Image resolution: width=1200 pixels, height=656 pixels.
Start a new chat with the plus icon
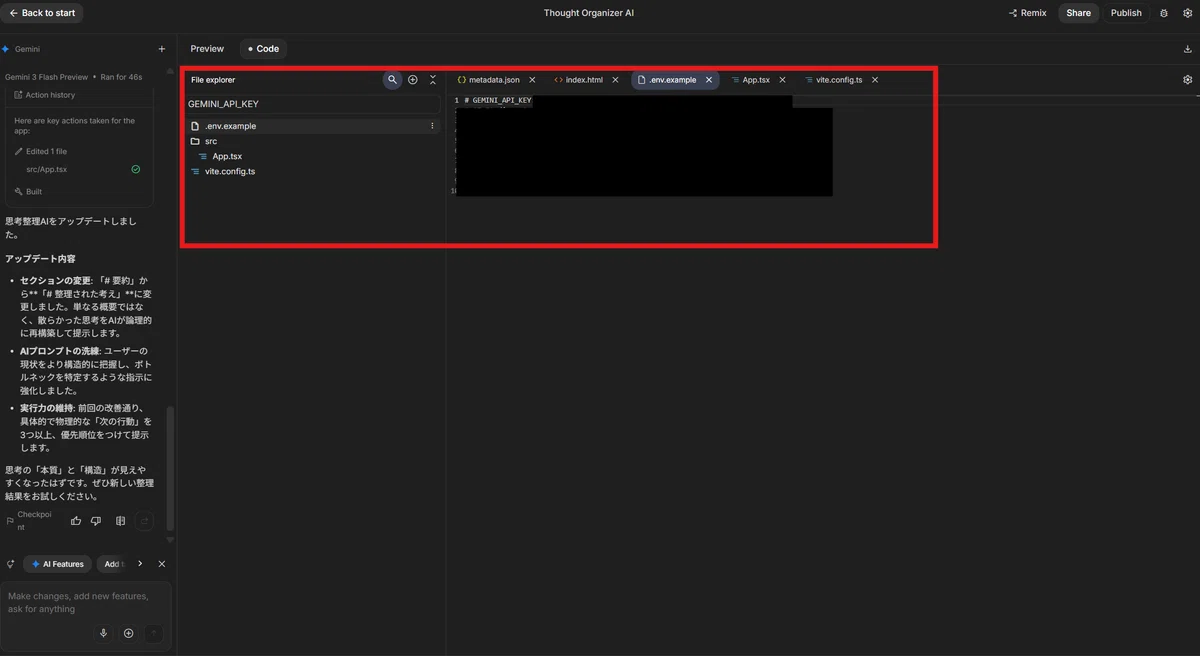[x=162, y=49]
